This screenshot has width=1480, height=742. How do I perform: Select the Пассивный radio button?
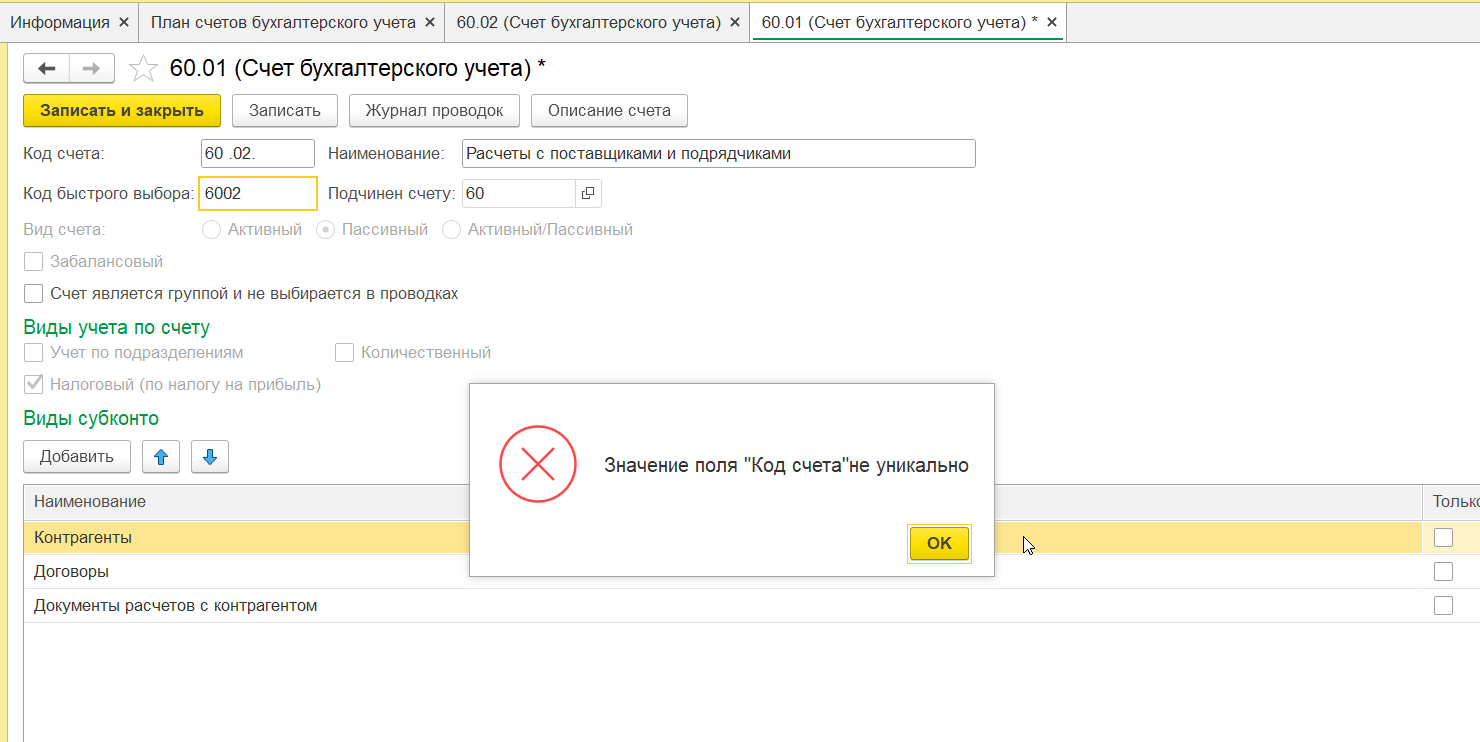(325, 230)
